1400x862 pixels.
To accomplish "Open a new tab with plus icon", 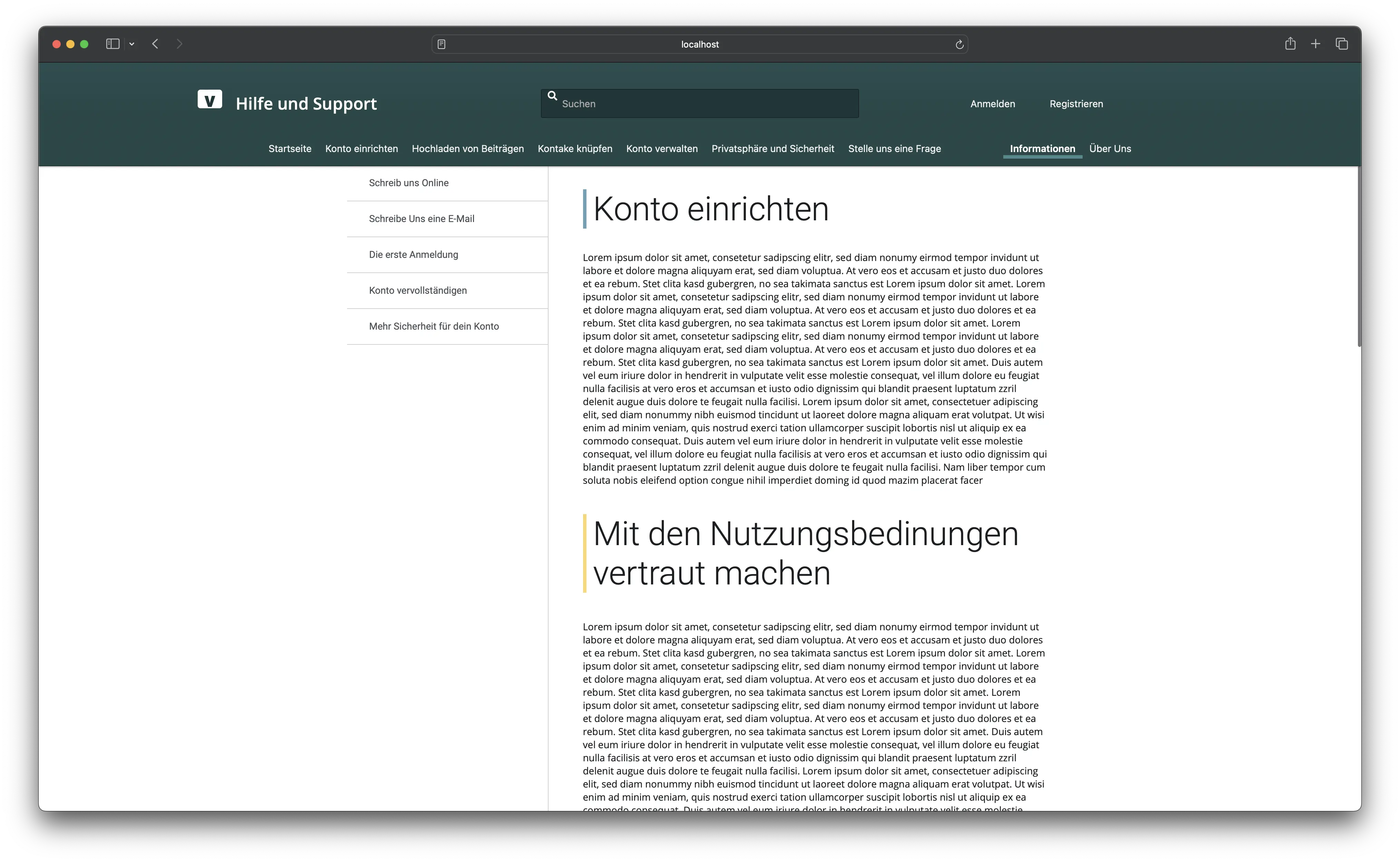I will pyautogui.click(x=1315, y=44).
